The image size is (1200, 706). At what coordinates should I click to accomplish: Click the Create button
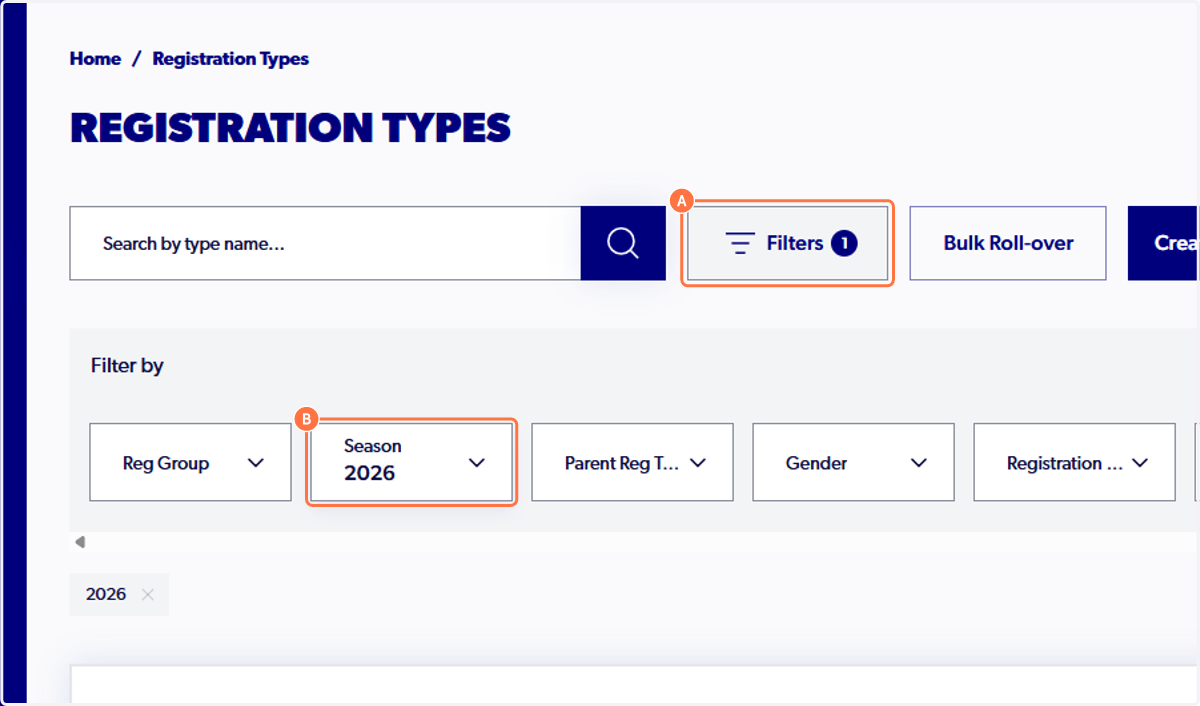(x=1164, y=243)
